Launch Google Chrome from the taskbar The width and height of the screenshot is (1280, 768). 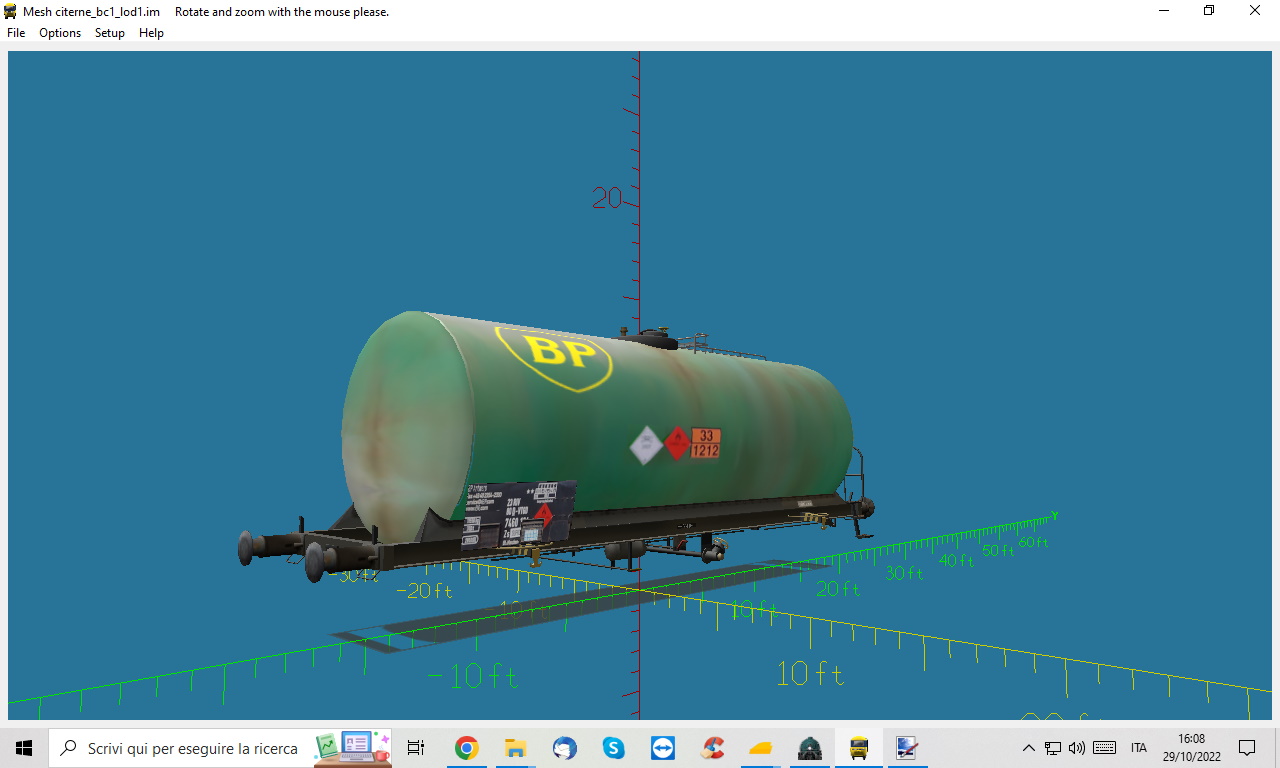pos(466,748)
